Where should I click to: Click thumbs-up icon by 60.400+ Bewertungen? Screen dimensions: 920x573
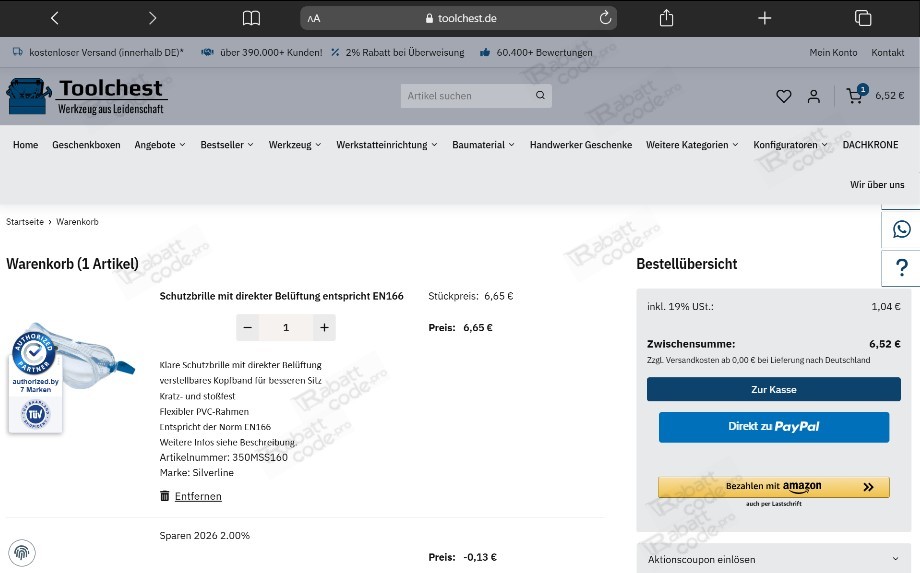pos(485,52)
